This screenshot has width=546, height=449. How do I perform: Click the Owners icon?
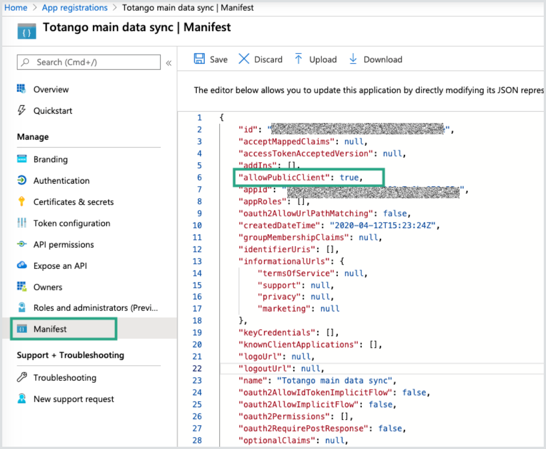click(22, 286)
